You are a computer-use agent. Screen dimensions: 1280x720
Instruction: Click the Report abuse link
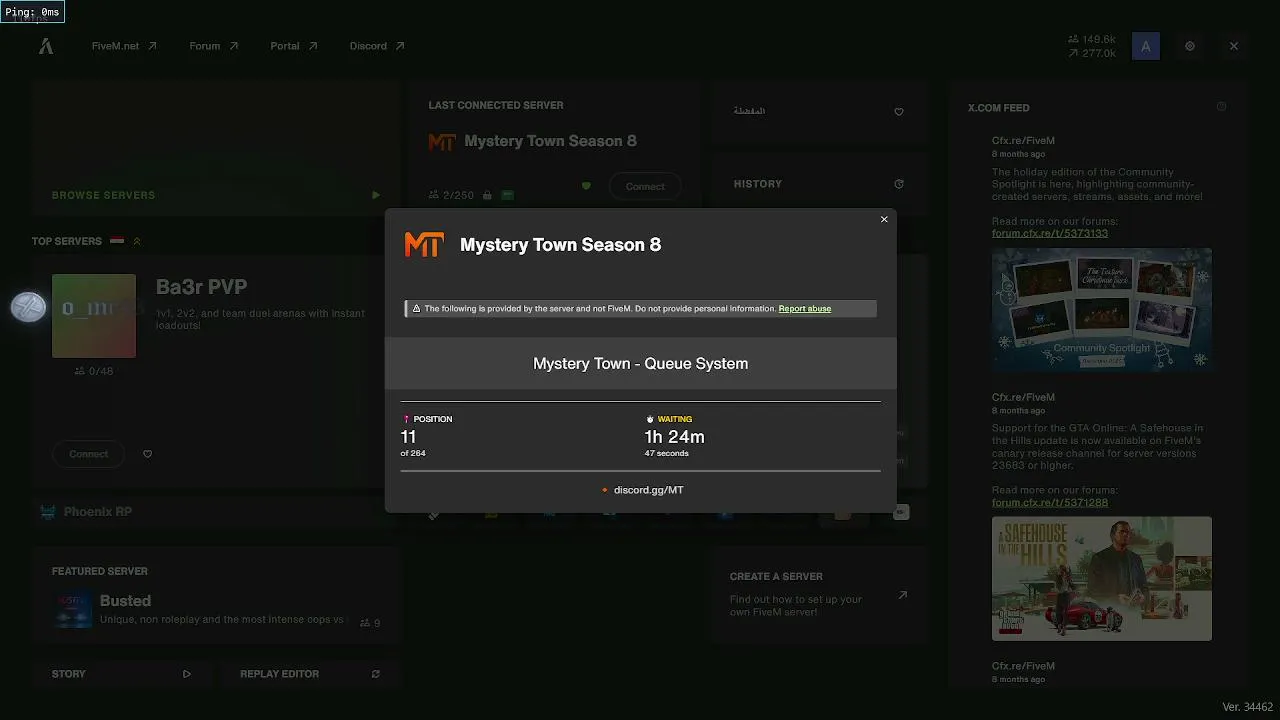805,309
